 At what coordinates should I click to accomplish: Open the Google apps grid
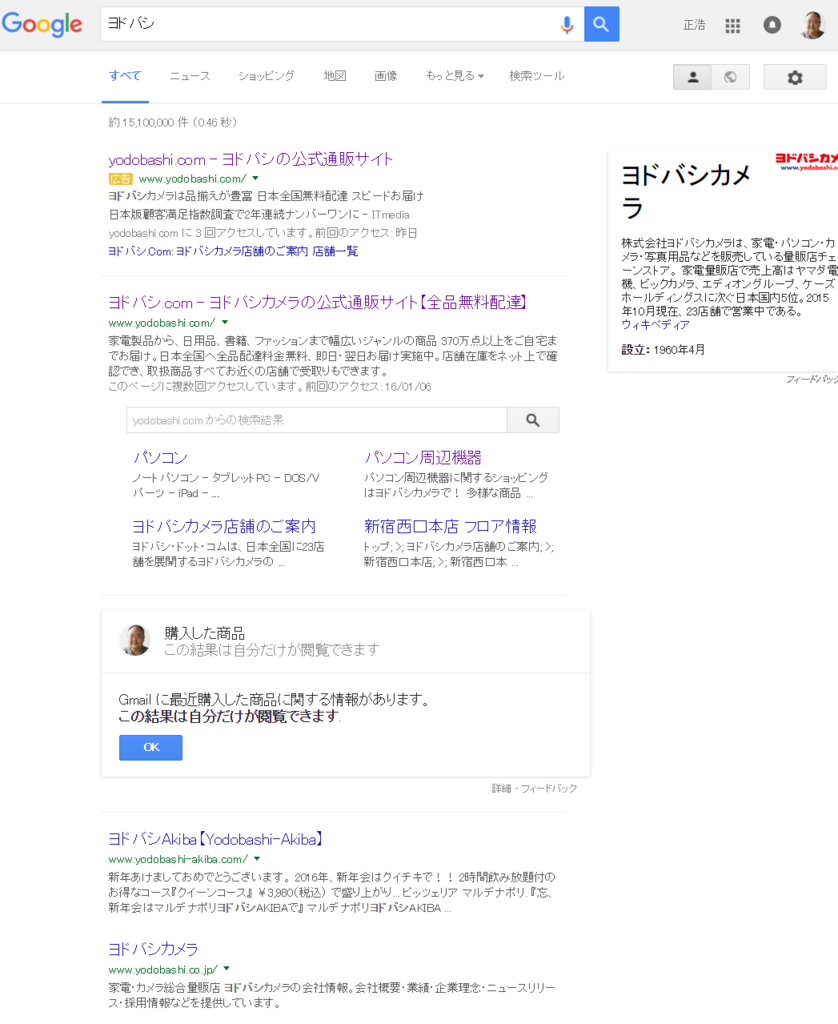tap(732, 25)
